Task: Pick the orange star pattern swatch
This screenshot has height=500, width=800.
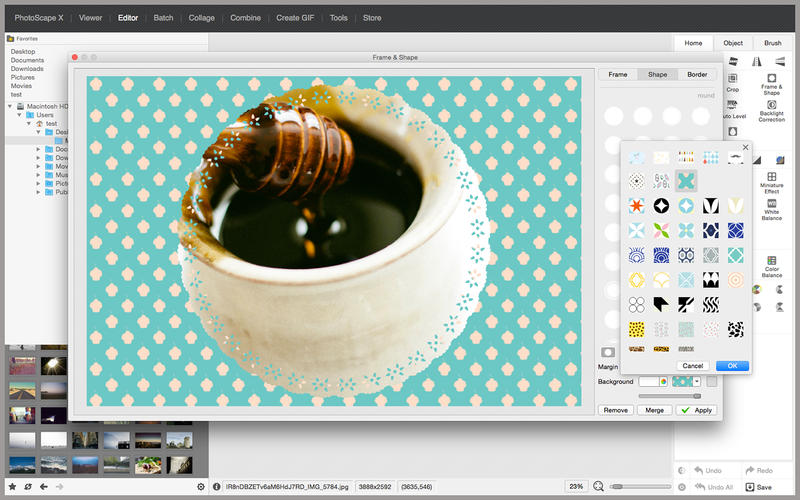Action: pos(635,205)
